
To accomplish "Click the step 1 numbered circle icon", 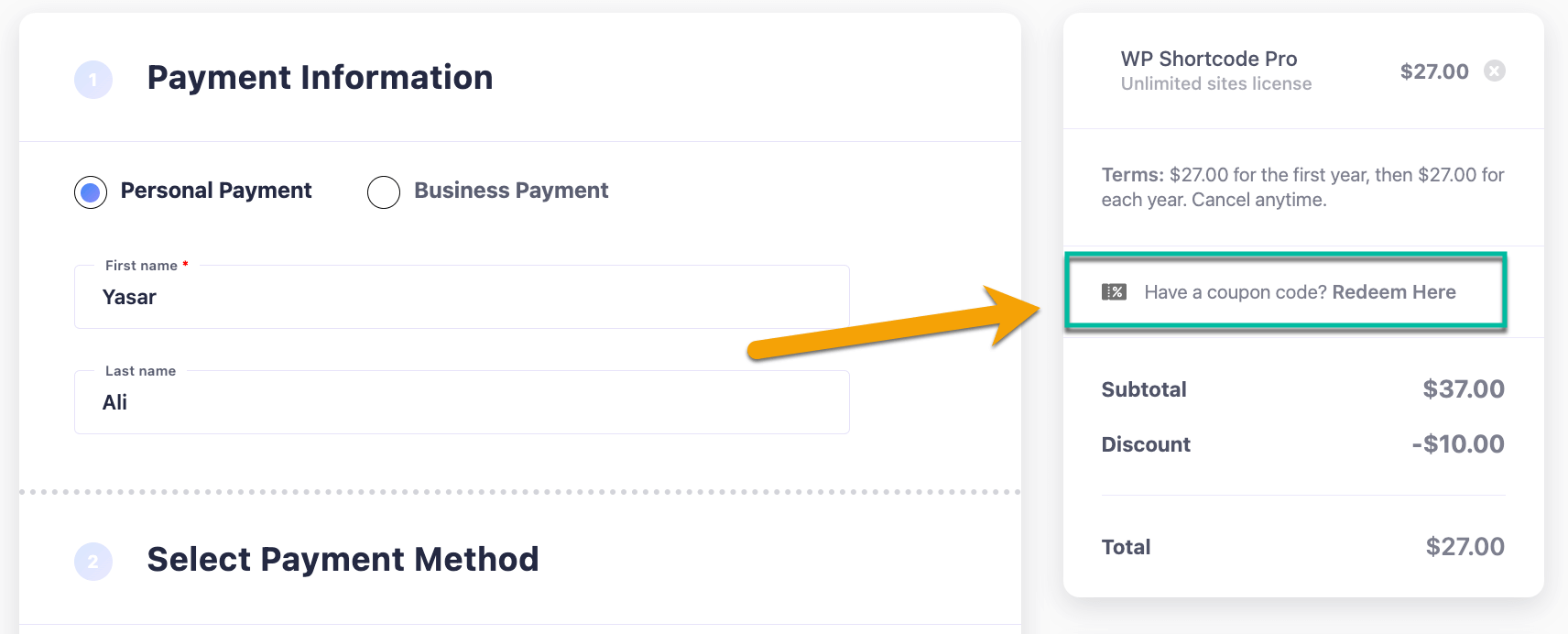I will (x=92, y=79).
